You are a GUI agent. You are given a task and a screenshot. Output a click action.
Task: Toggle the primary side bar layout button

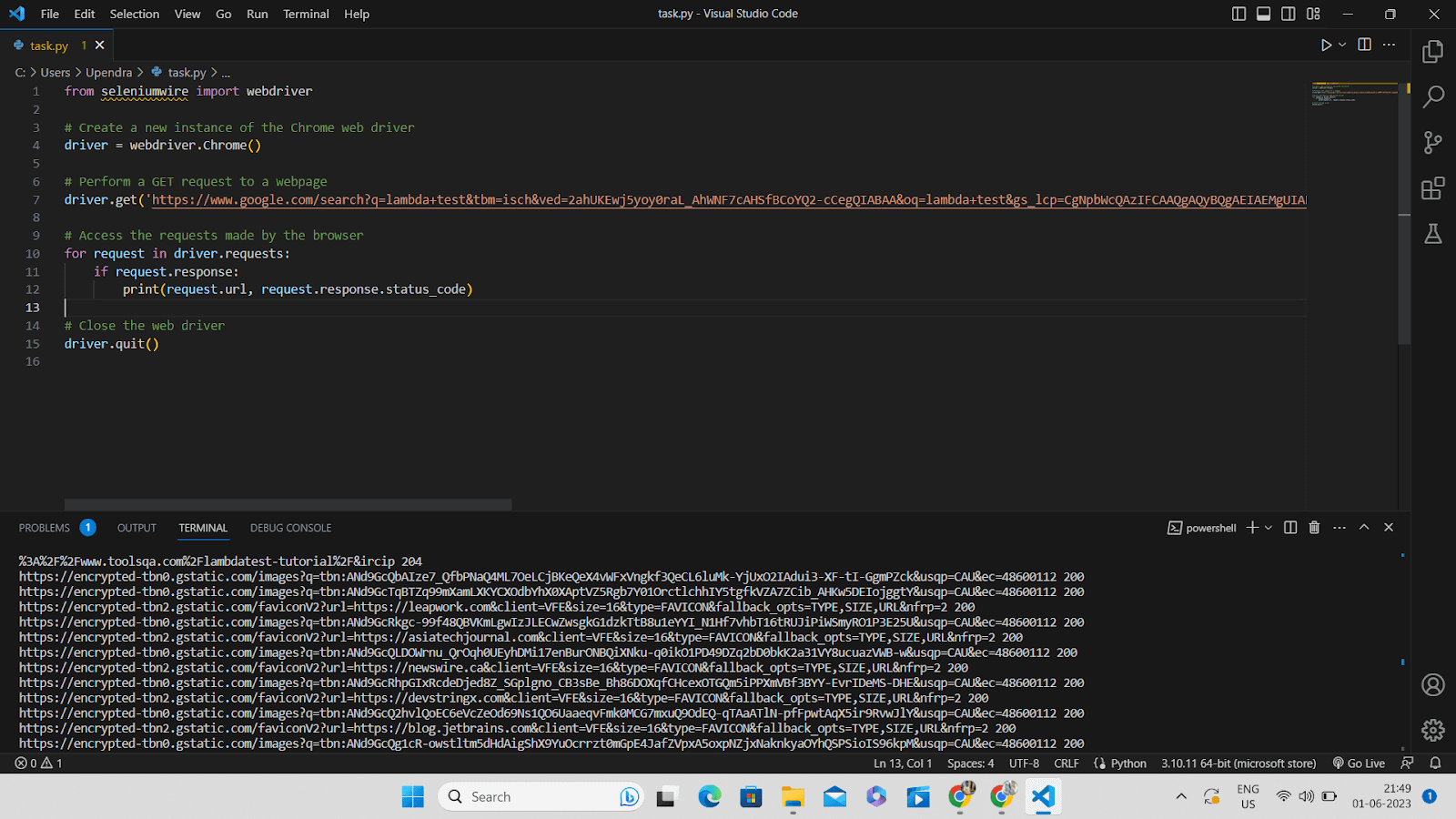pyautogui.click(x=1239, y=14)
